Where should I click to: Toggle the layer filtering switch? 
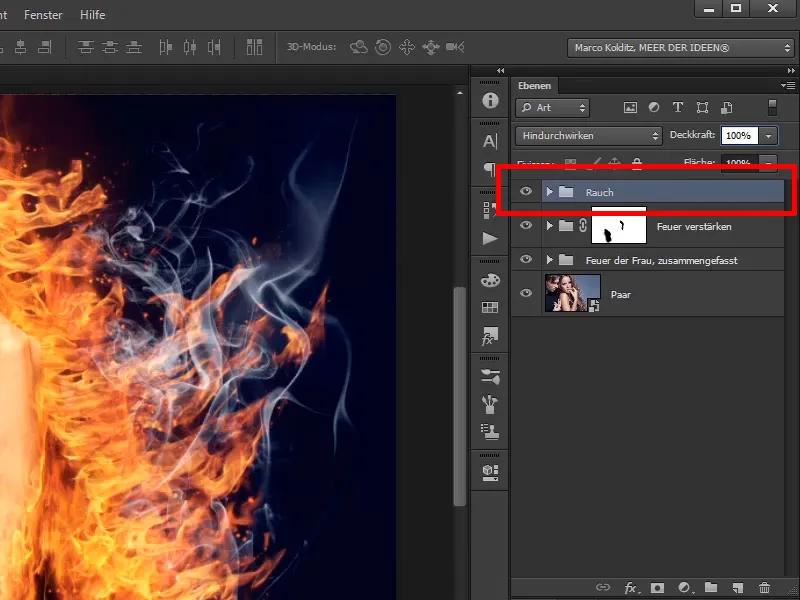pos(772,107)
